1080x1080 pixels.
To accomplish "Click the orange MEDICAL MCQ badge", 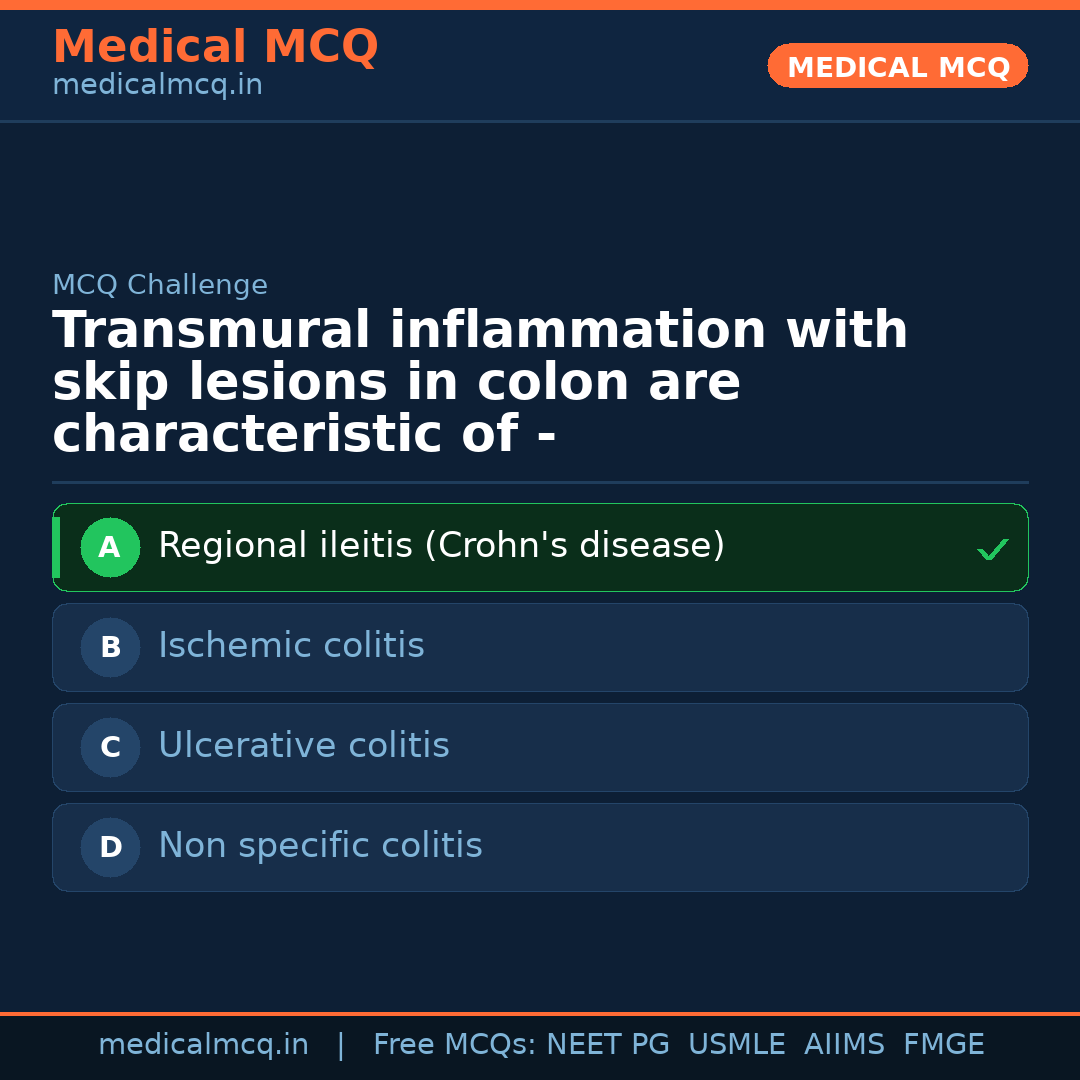I will (x=897, y=66).
